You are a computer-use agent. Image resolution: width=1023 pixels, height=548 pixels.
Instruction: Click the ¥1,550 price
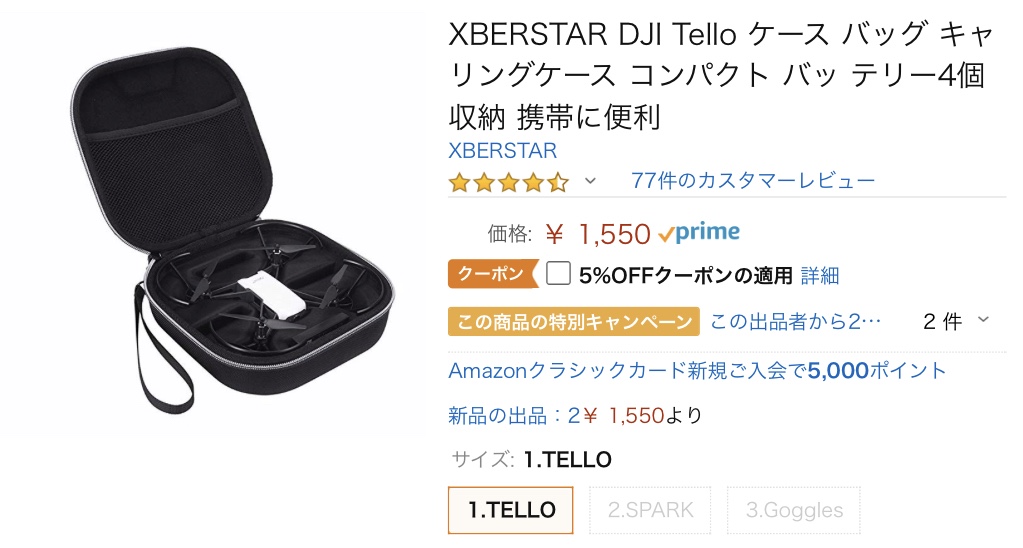(x=598, y=234)
